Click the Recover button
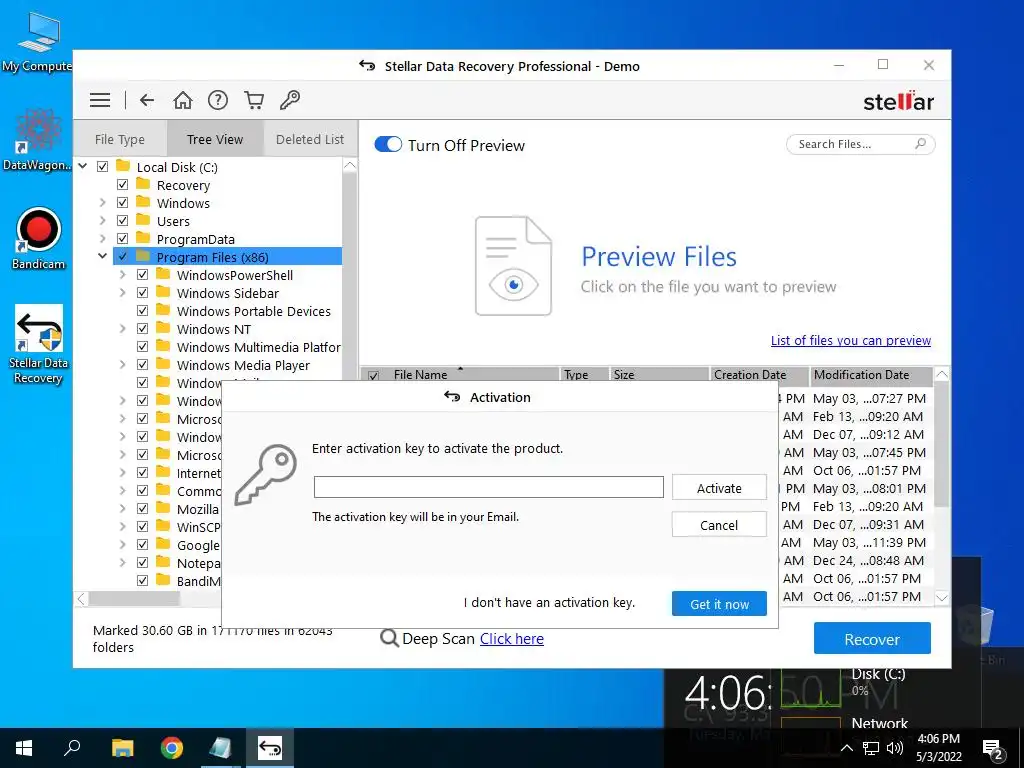 click(x=872, y=639)
